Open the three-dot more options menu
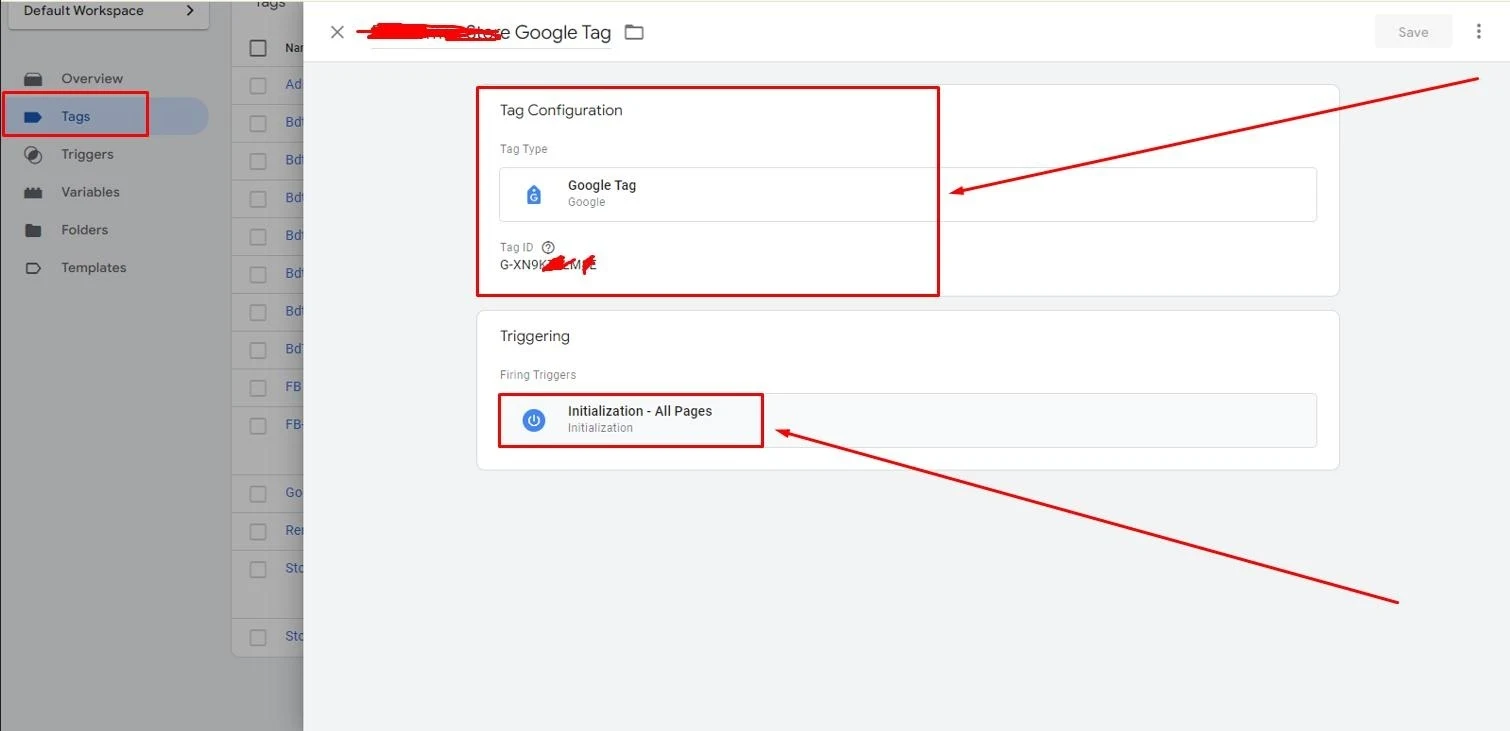The width and height of the screenshot is (1510, 731). click(1478, 32)
